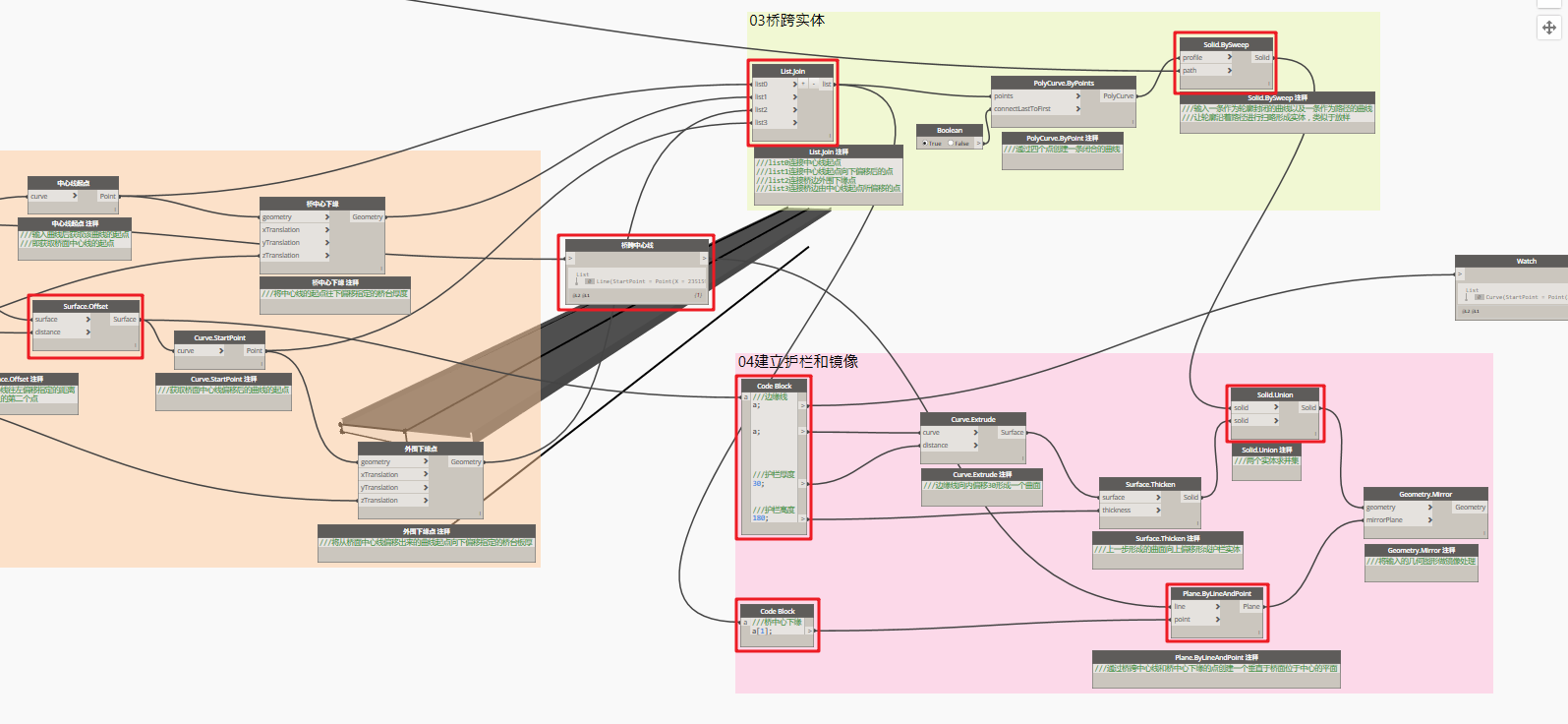Select the group title 03桥跨实体
The width and height of the screenshot is (1568, 724).
tap(787, 21)
